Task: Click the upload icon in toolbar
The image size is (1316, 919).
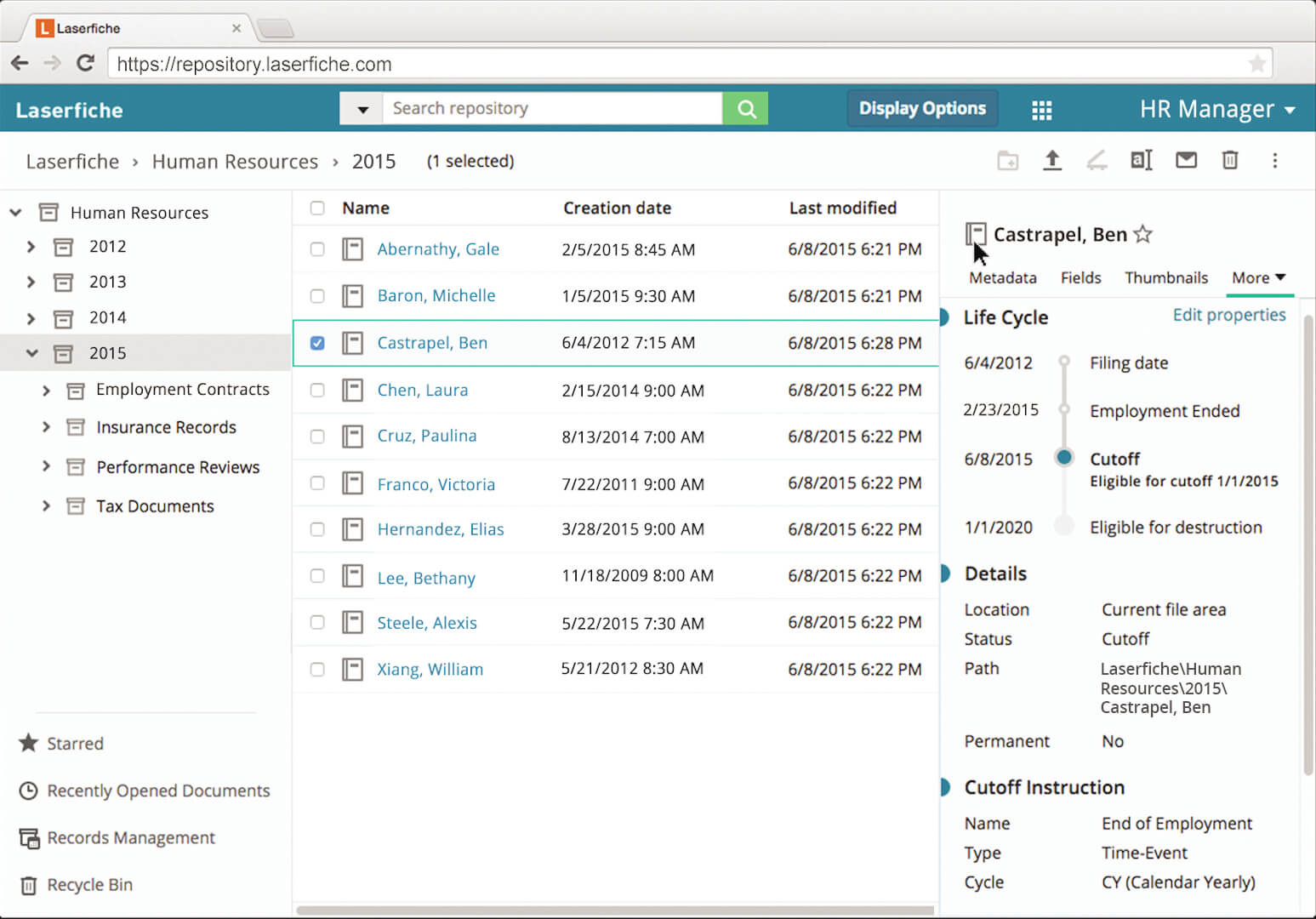Action: point(1052,160)
